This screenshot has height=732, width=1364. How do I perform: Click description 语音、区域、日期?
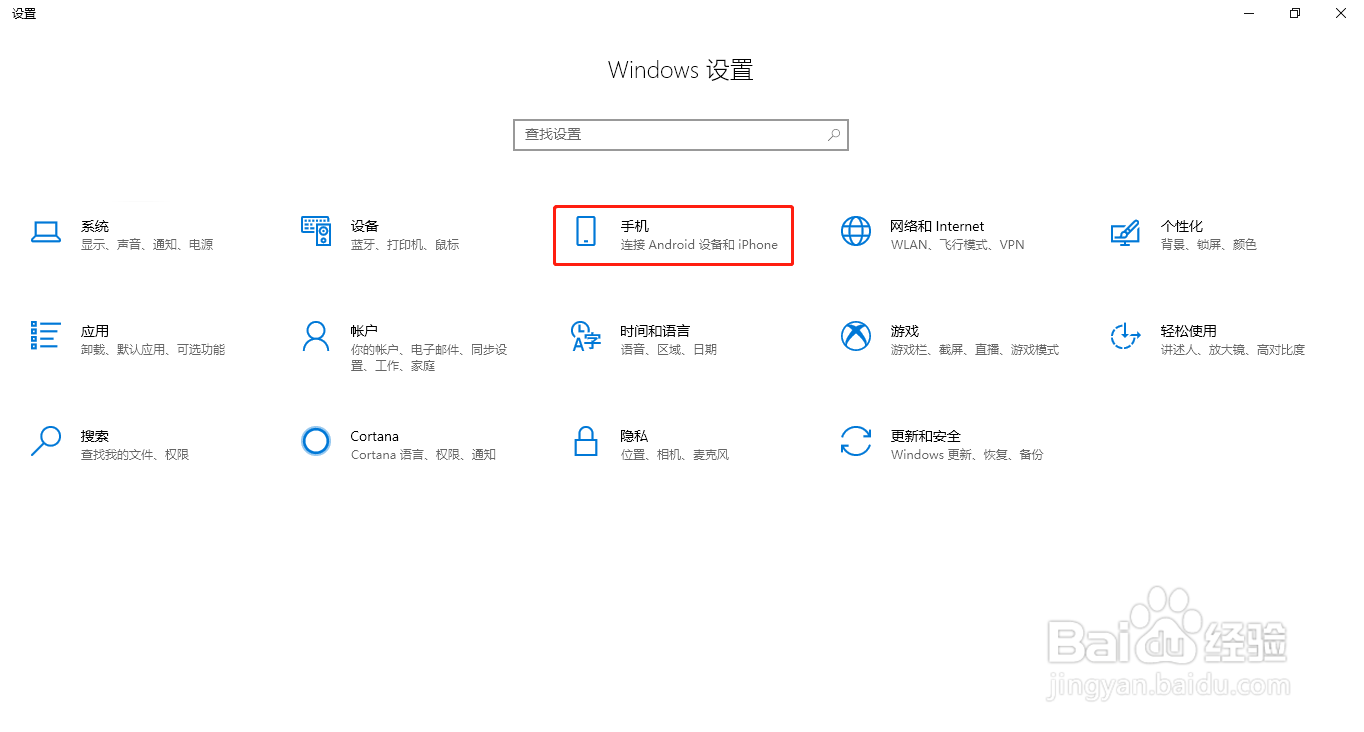(x=669, y=350)
